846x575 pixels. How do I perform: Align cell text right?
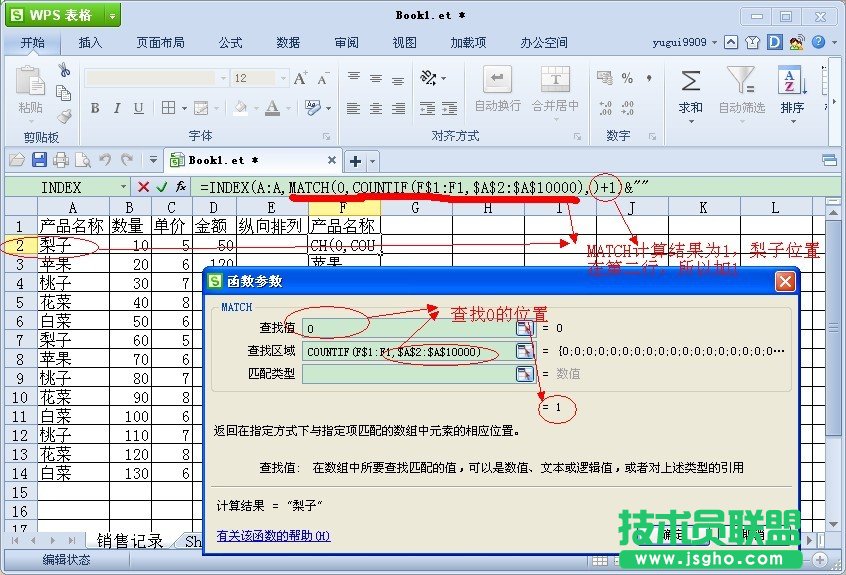(398, 108)
